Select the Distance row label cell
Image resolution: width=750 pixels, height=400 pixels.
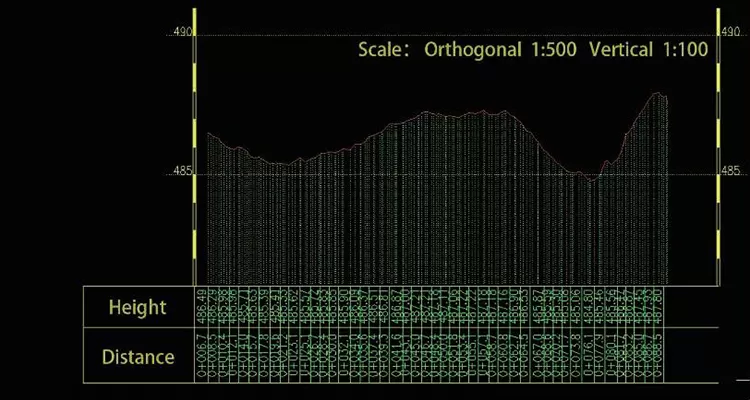click(137, 356)
